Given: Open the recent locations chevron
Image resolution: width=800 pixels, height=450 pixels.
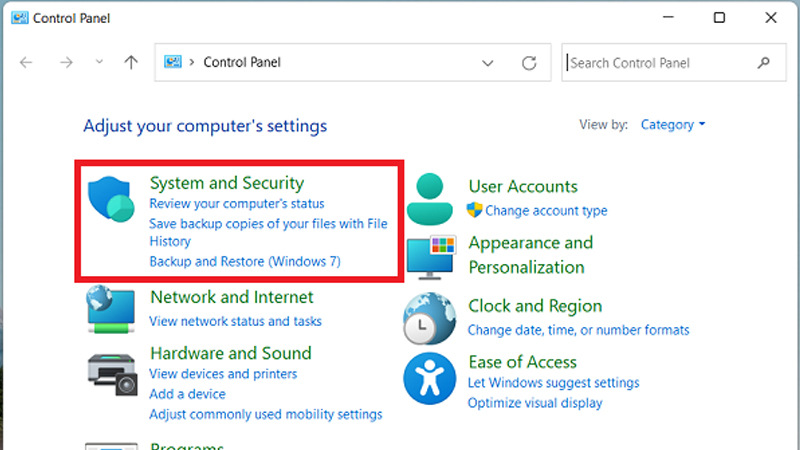Looking at the screenshot, I should pos(98,63).
